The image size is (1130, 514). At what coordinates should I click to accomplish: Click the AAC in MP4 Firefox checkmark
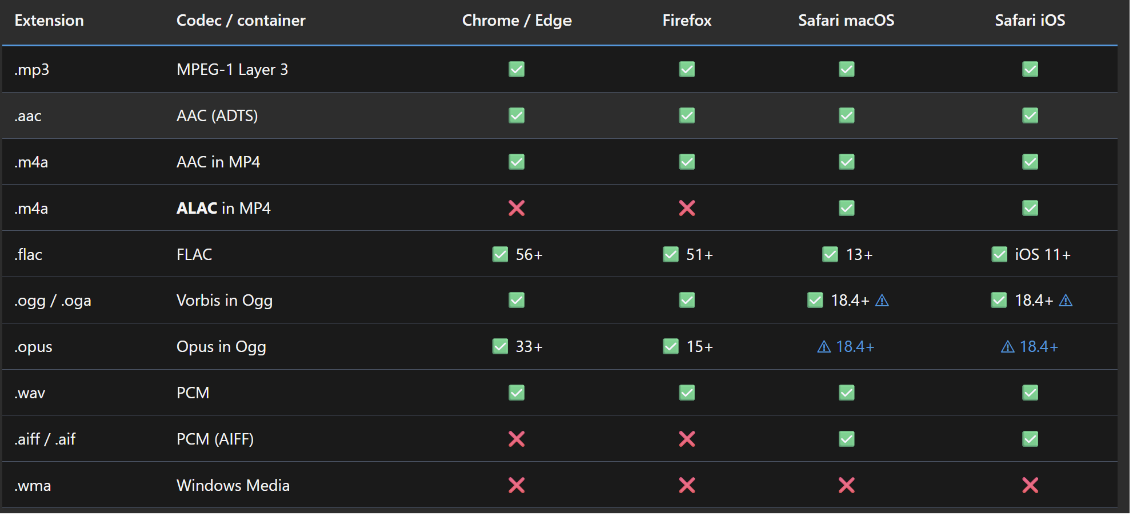tap(687, 161)
